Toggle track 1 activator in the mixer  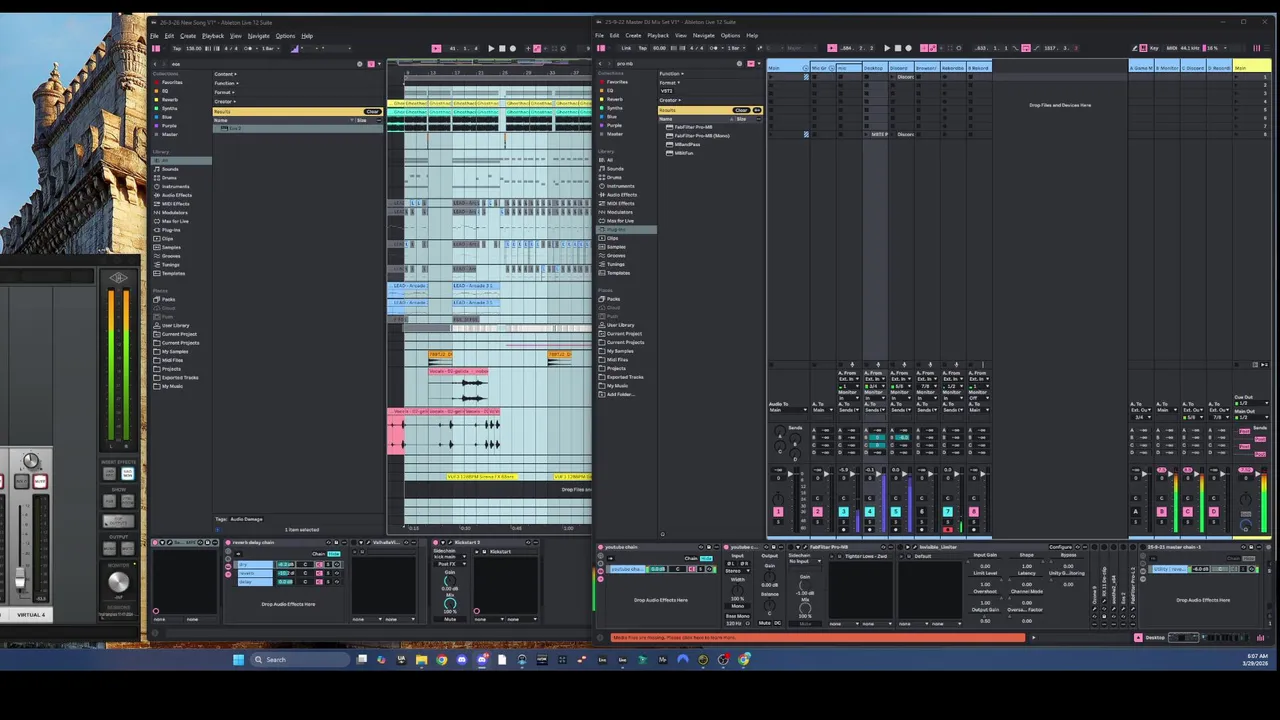click(779, 512)
